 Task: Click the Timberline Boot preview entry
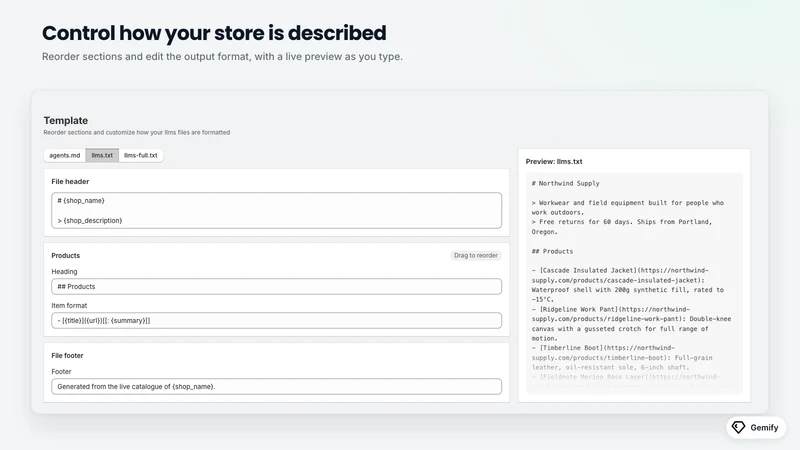click(622, 358)
